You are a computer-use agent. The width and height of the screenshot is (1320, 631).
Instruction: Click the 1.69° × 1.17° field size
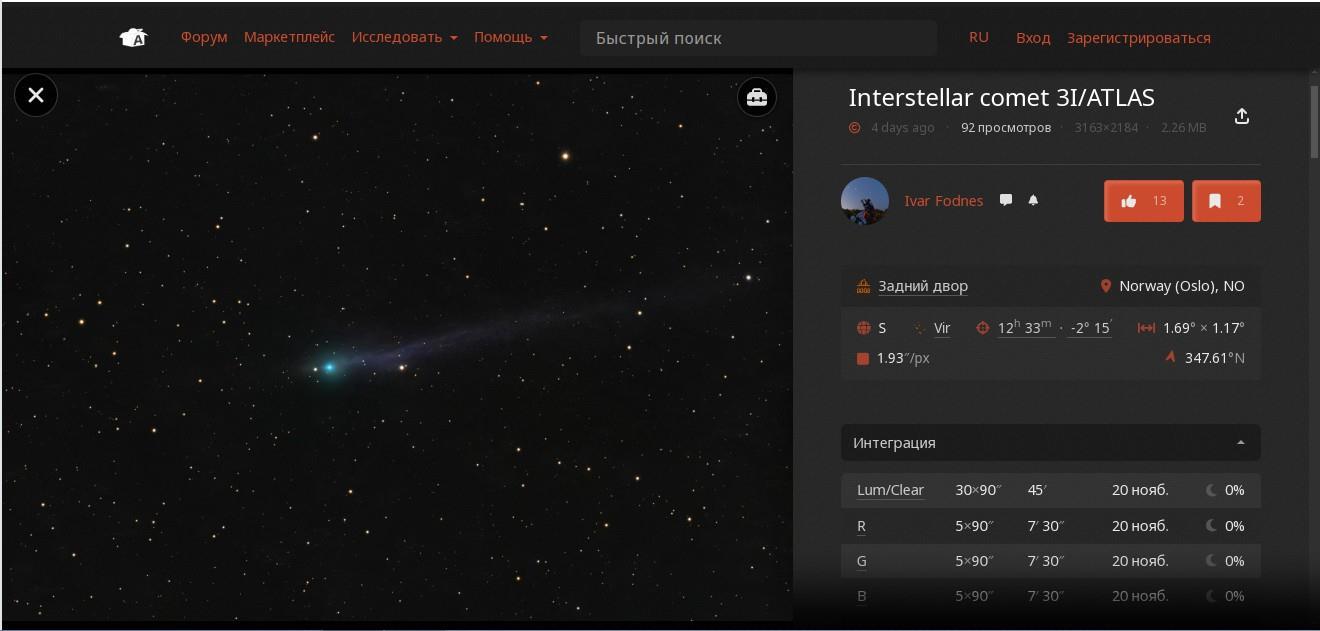click(x=1204, y=328)
